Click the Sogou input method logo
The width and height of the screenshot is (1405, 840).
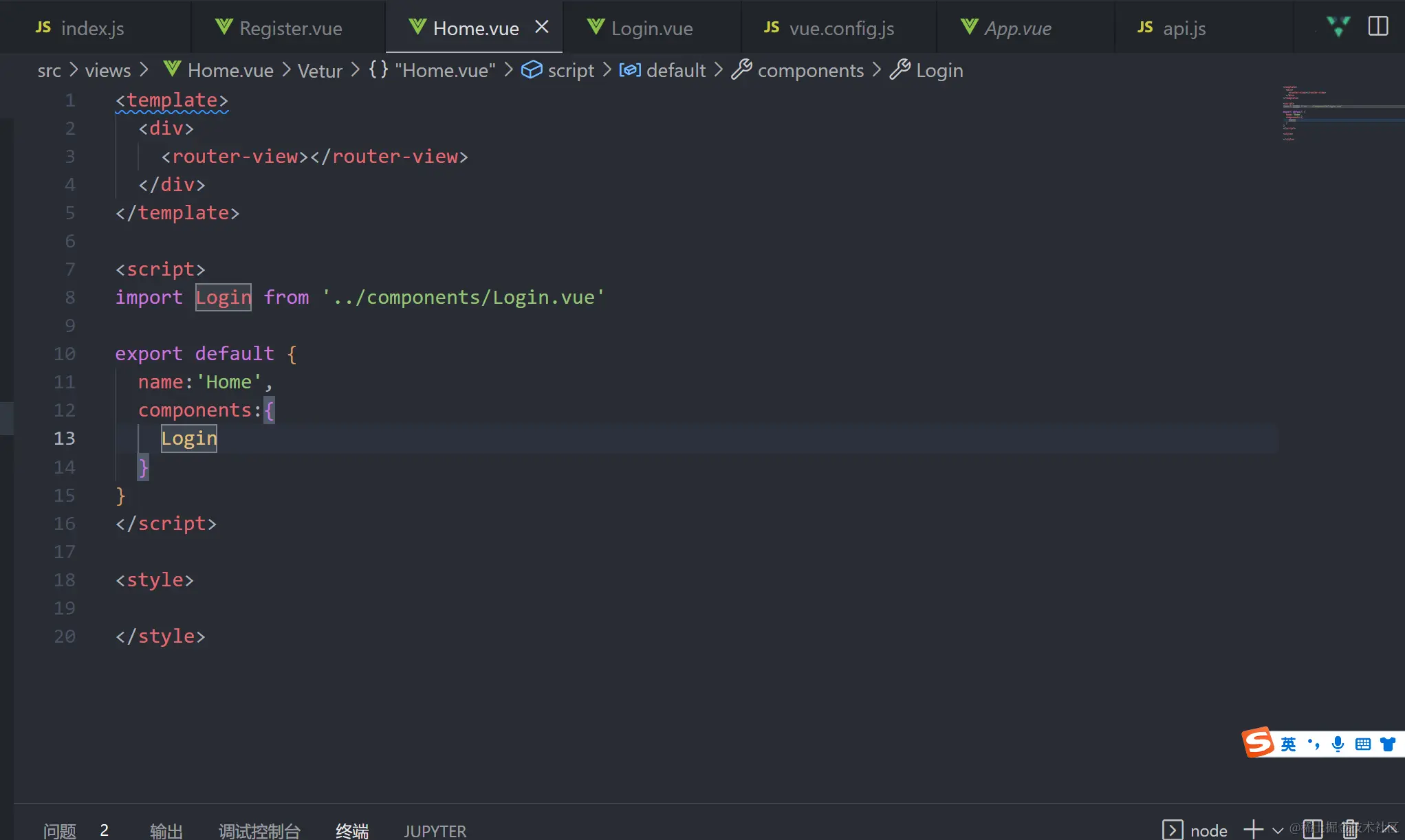[x=1258, y=742]
